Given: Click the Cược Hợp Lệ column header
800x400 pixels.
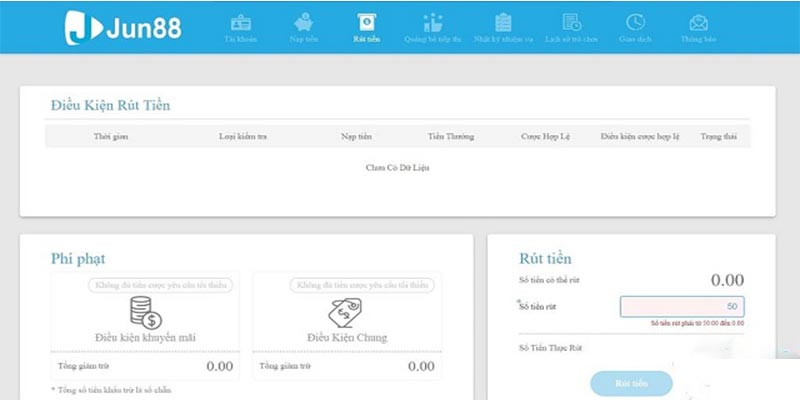Looking at the screenshot, I should point(545,136).
